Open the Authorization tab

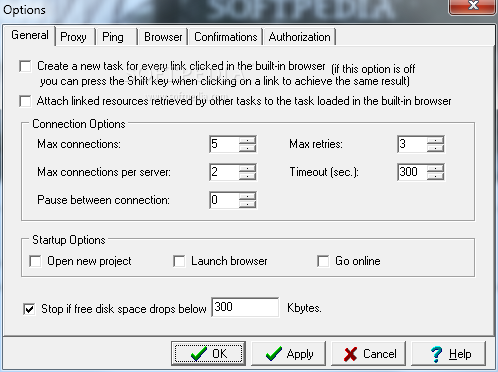coord(299,37)
